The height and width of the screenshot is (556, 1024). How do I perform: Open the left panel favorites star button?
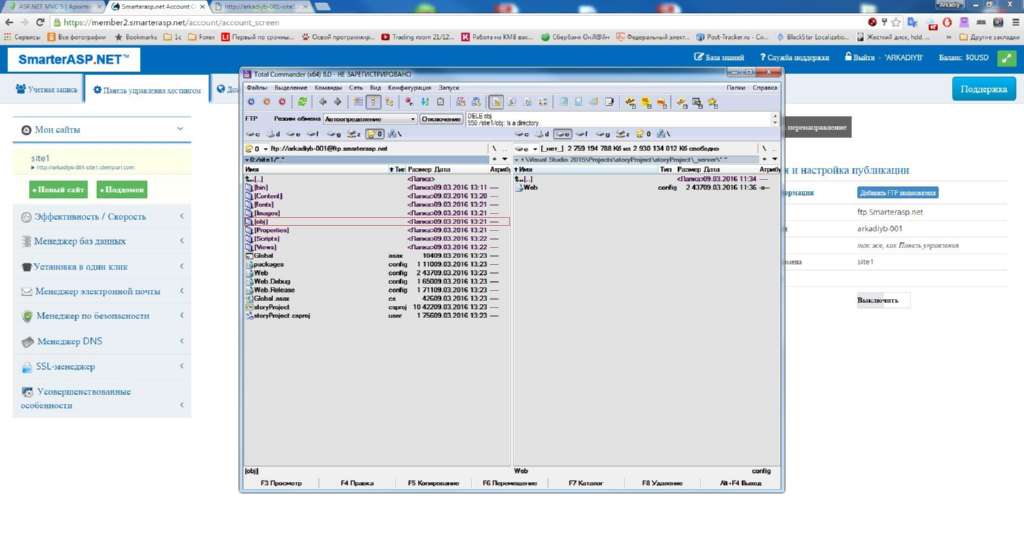(x=494, y=159)
